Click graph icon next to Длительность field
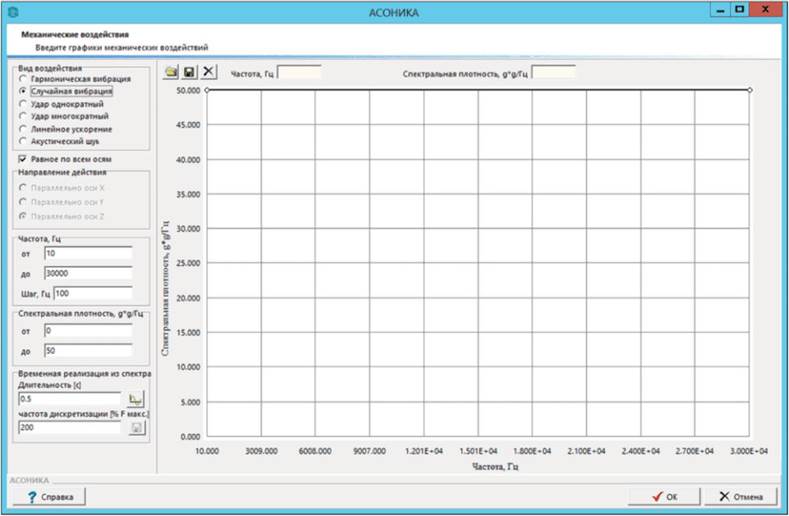The width and height of the screenshot is (789, 516). 137,398
